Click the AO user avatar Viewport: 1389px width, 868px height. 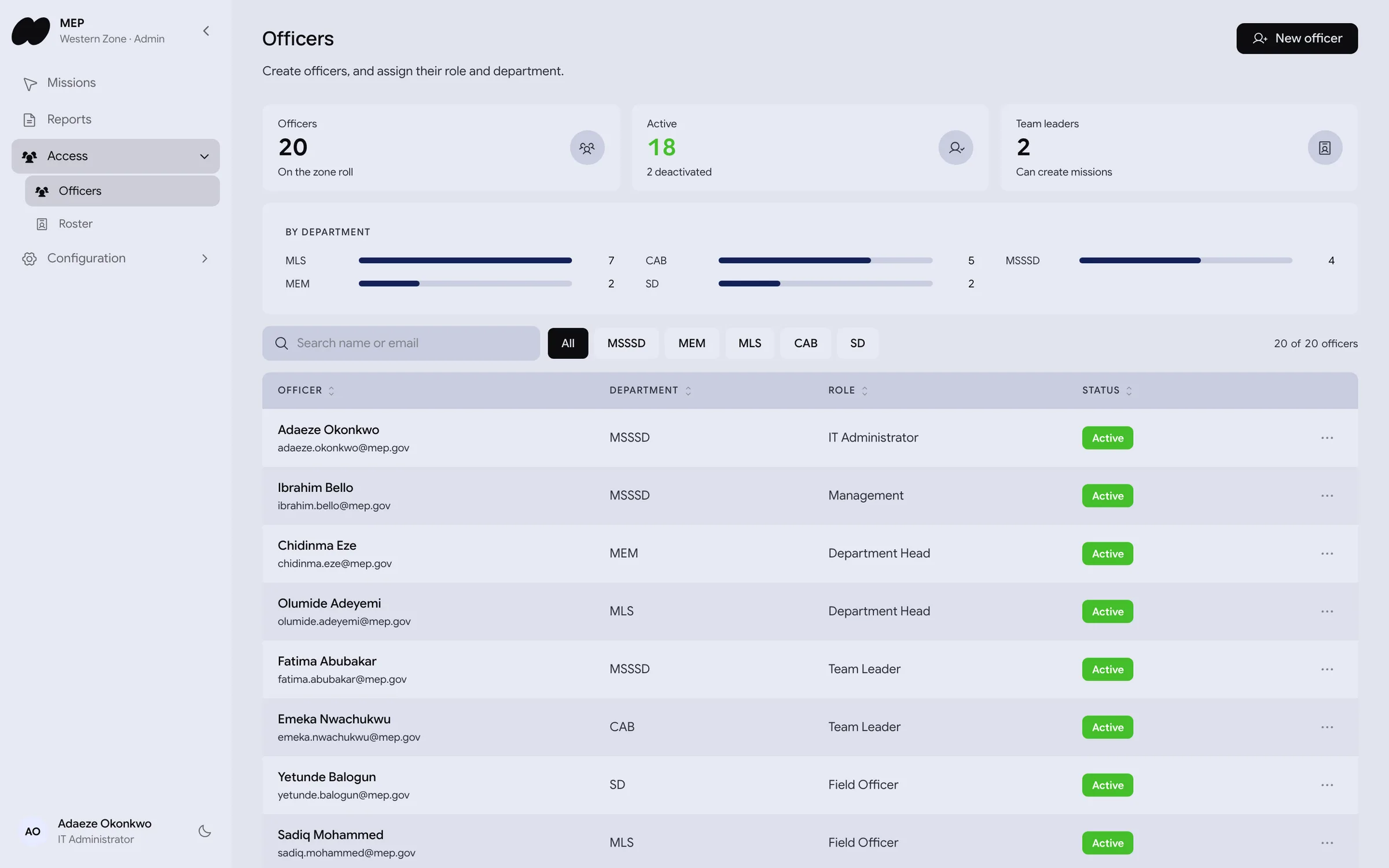pyautogui.click(x=32, y=832)
